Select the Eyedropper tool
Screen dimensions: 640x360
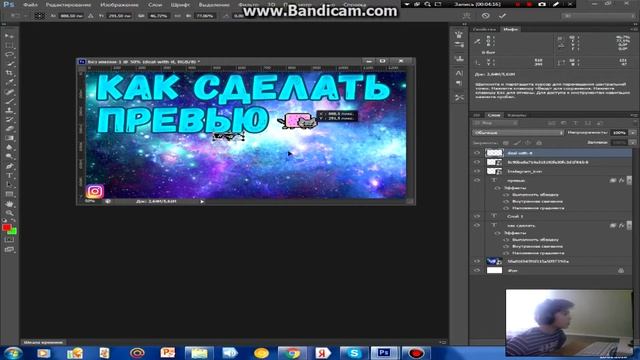9,82
